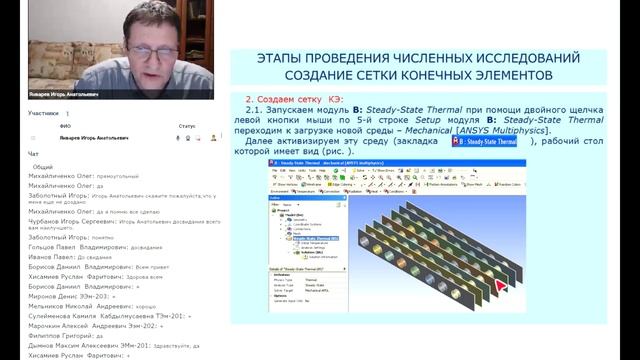Click the chat message Хисамиев Руслан: Здорова всем

[x=96, y=277]
